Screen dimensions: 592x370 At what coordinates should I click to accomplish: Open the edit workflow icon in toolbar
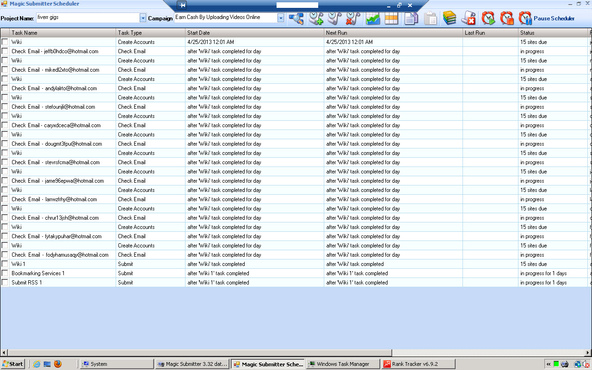296,18
